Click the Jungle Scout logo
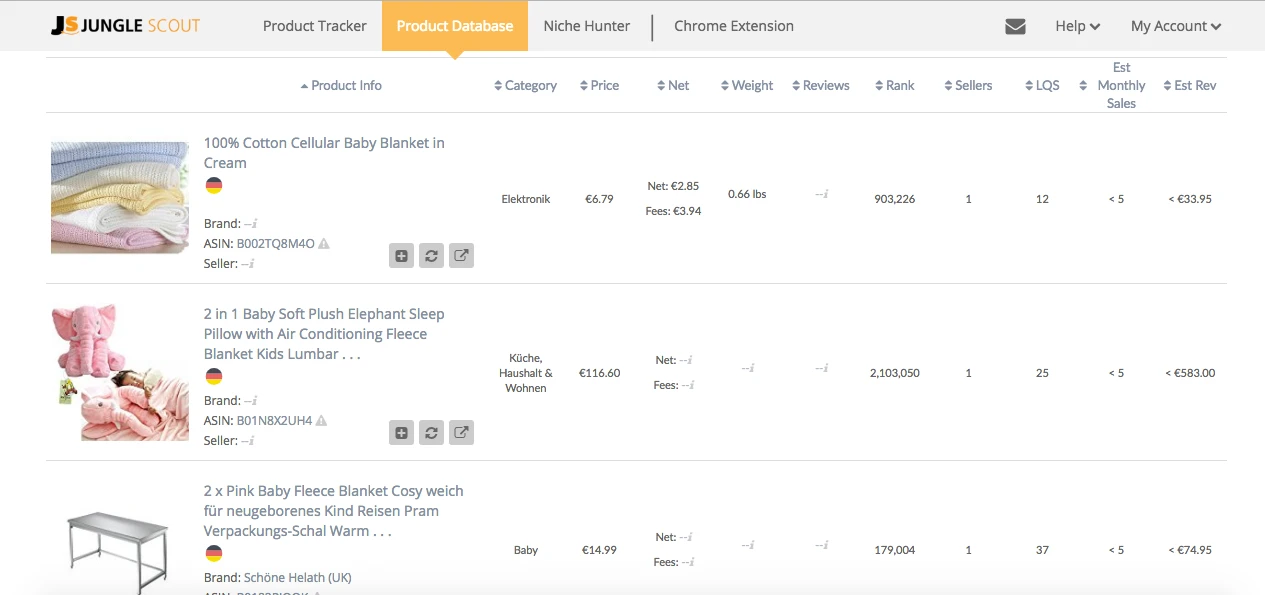Screen dimensions: 1265x595 tap(126, 26)
